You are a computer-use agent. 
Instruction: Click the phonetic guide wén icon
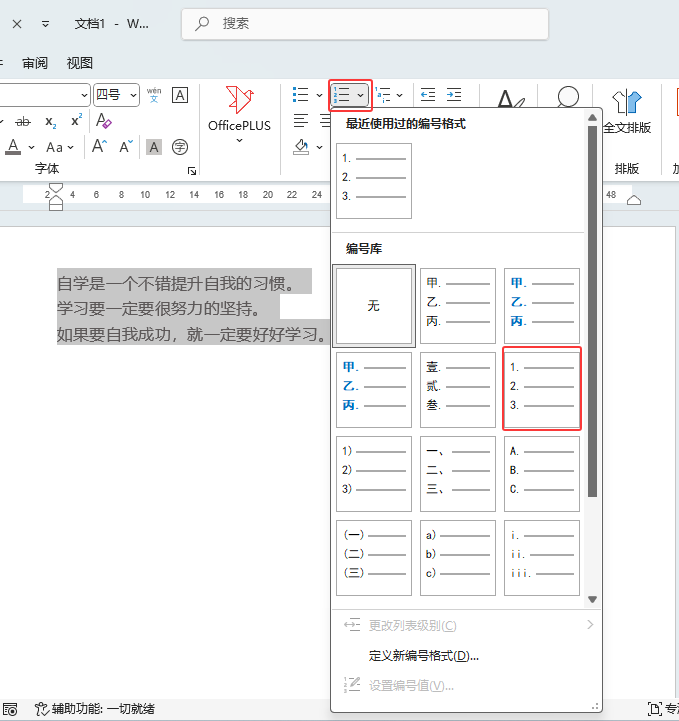(154, 95)
